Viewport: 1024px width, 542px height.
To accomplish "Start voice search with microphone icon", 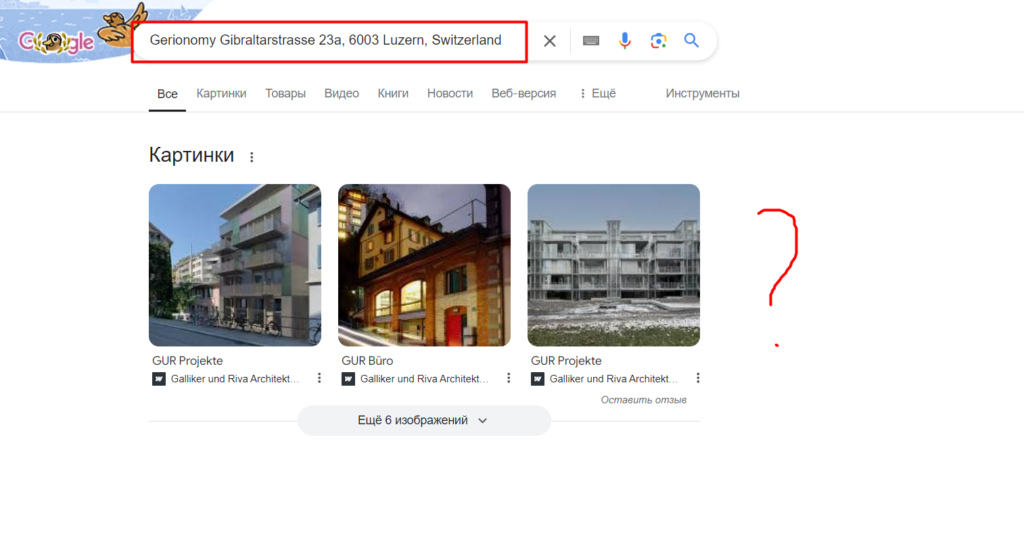I will pyautogui.click(x=625, y=40).
